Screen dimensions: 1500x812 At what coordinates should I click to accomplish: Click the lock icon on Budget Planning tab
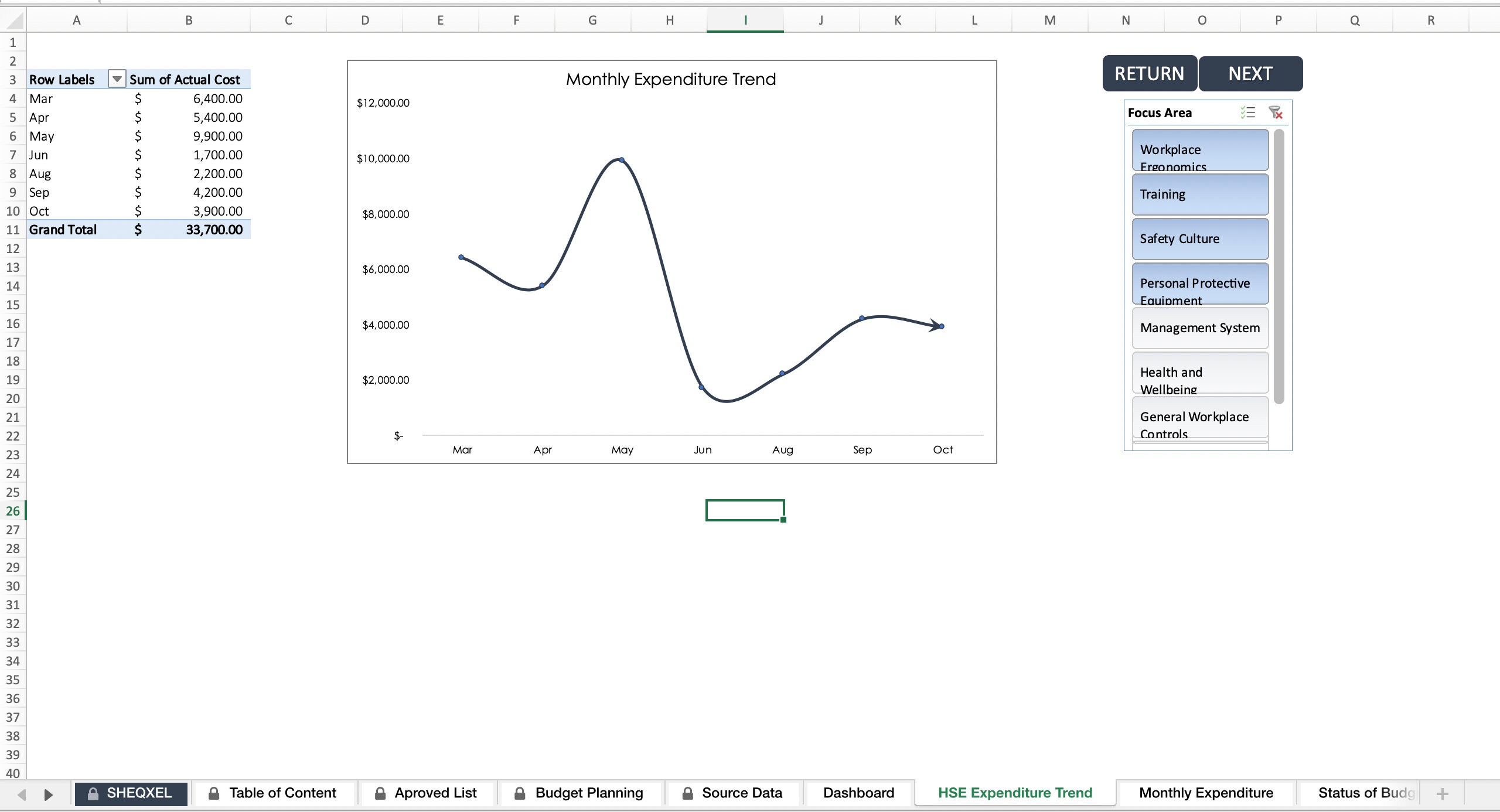(x=519, y=793)
